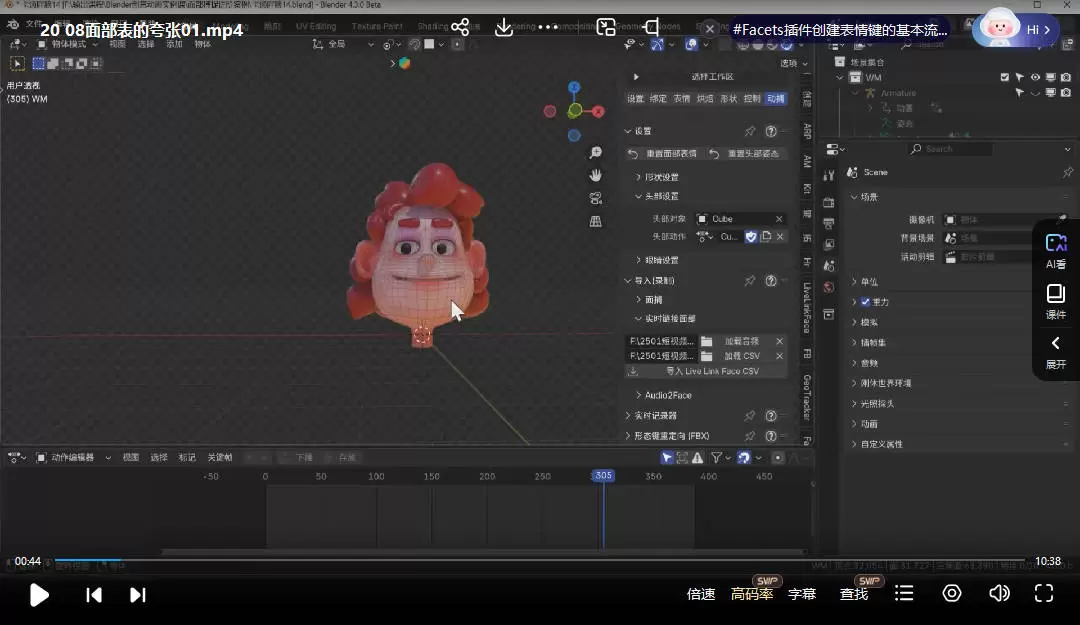Image resolution: width=1080 pixels, height=625 pixels.
Task: Switch to the 烘焙 tab
Action: click(x=705, y=99)
